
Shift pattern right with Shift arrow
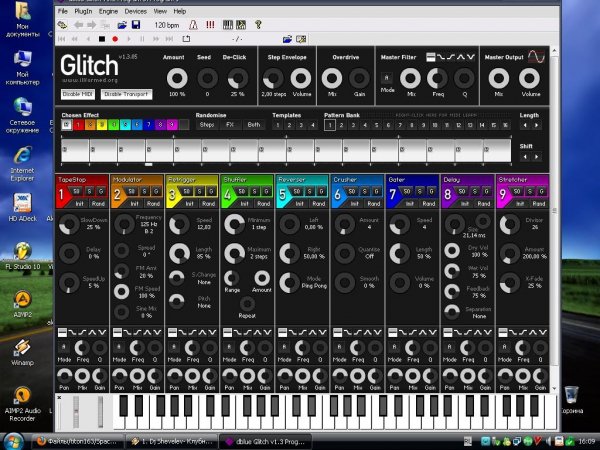click(x=536, y=157)
